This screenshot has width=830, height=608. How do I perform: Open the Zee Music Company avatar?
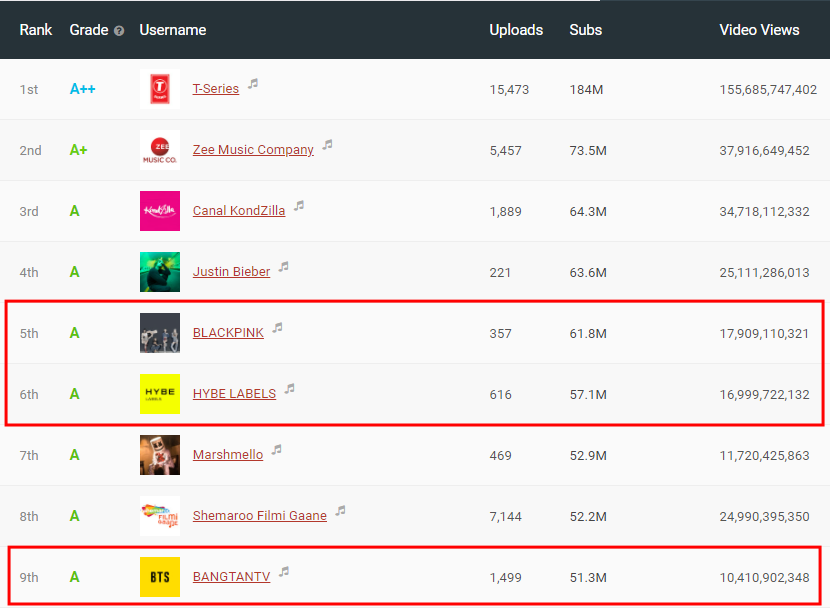pyautogui.click(x=160, y=150)
